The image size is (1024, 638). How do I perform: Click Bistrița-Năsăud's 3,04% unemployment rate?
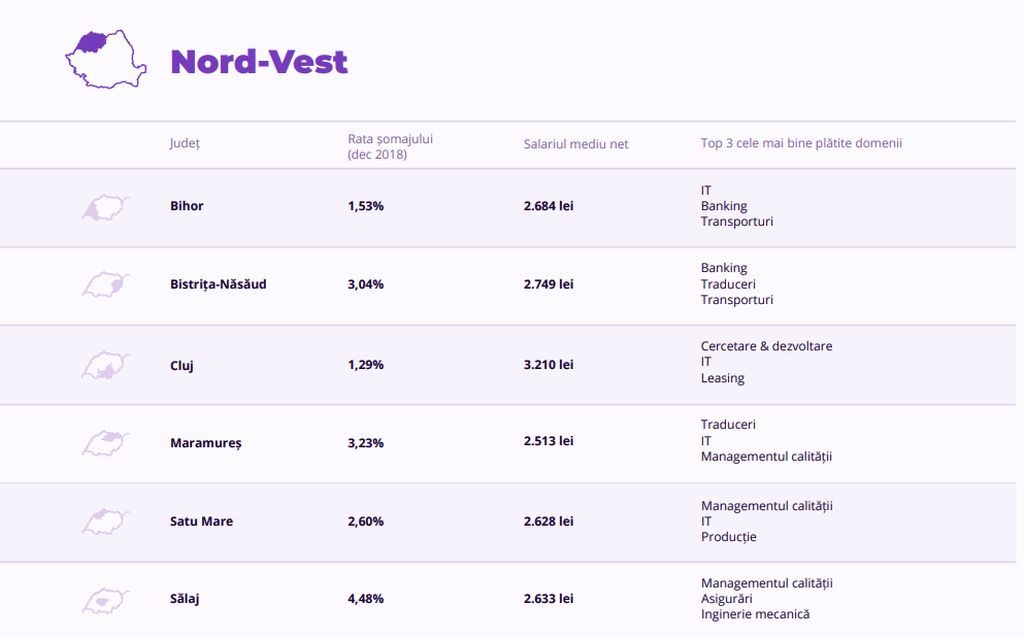coord(366,284)
